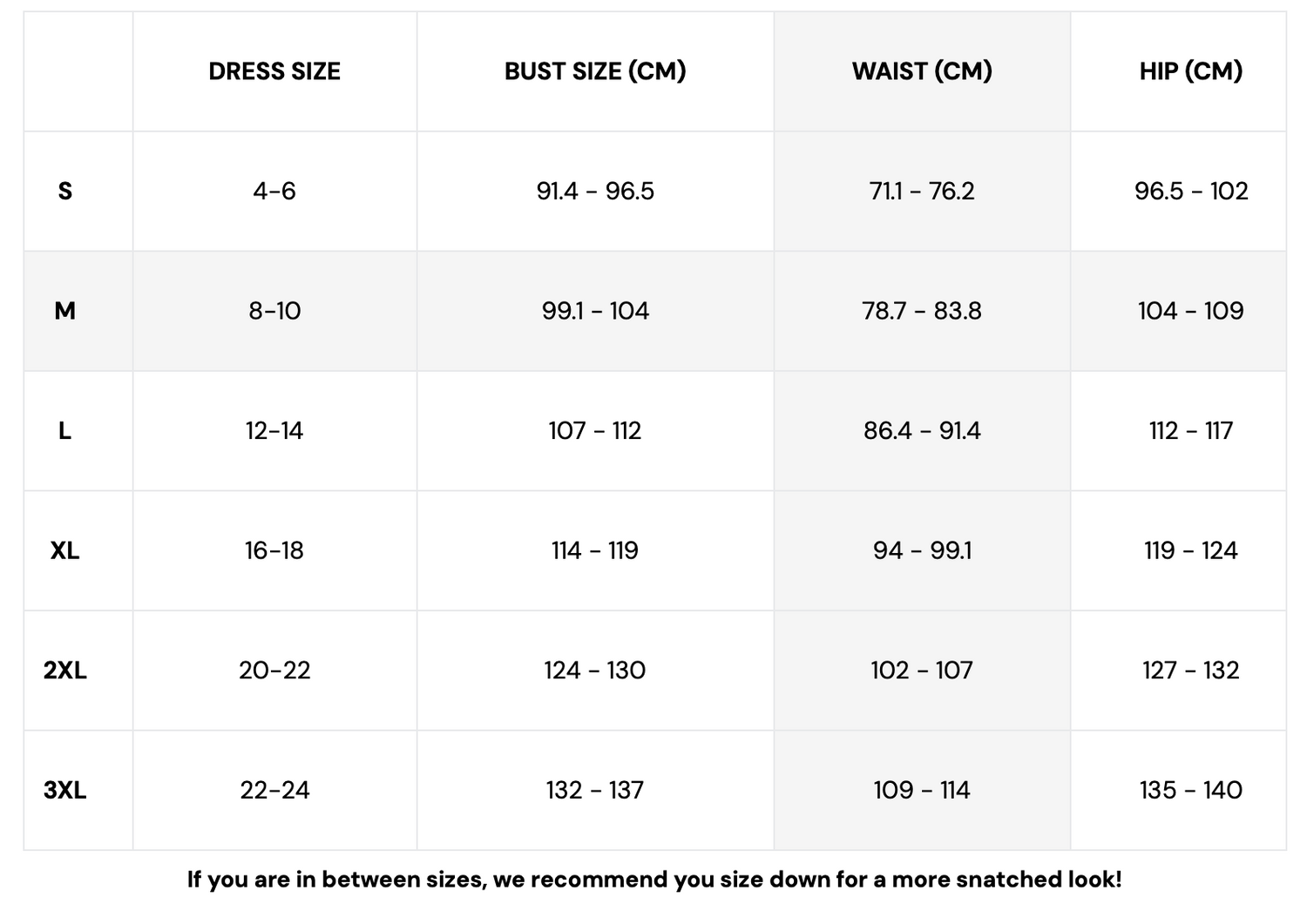Viewport: 1307px width, 924px height.
Task: Click the L size row label
Action: (x=65, y=431)
